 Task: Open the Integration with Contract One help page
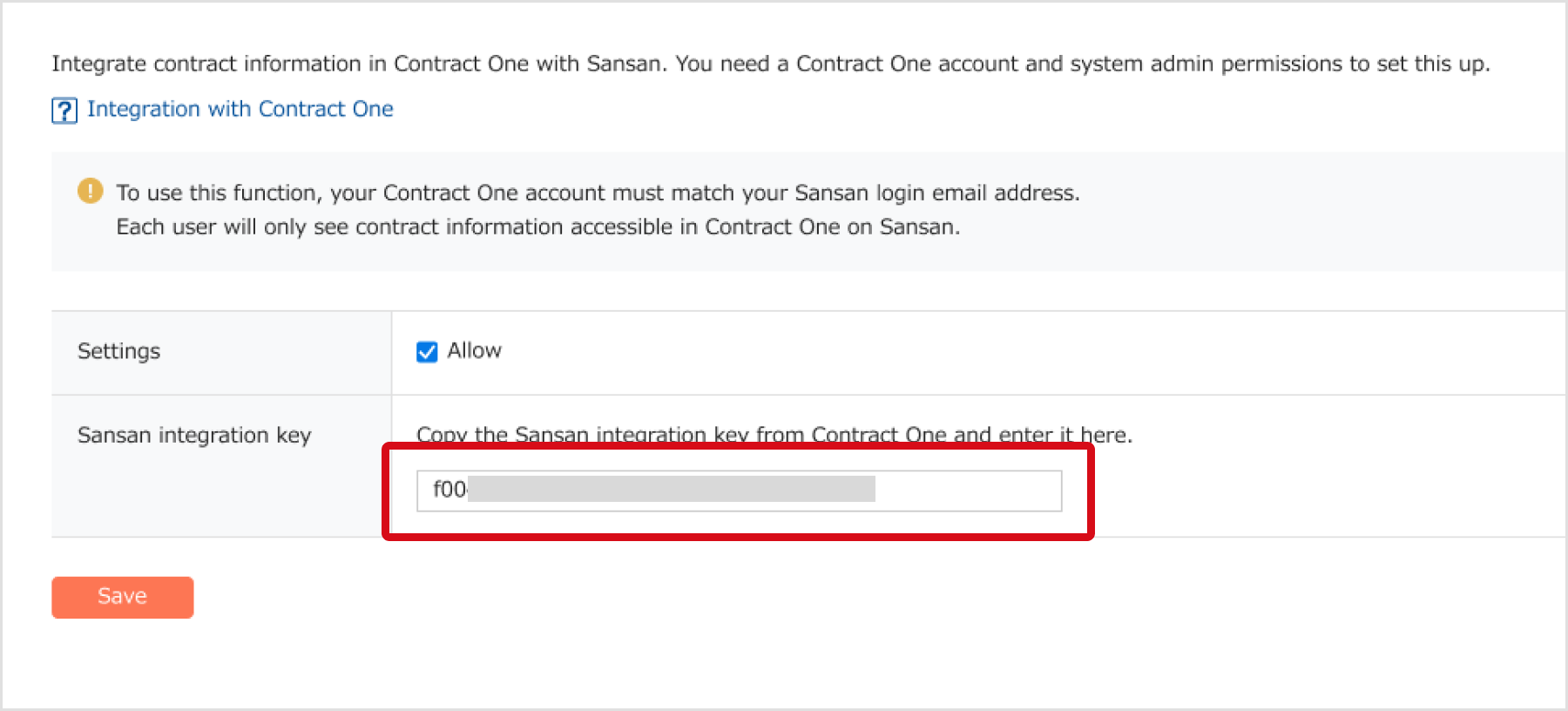pyautogui.click(x=239, y=109)
